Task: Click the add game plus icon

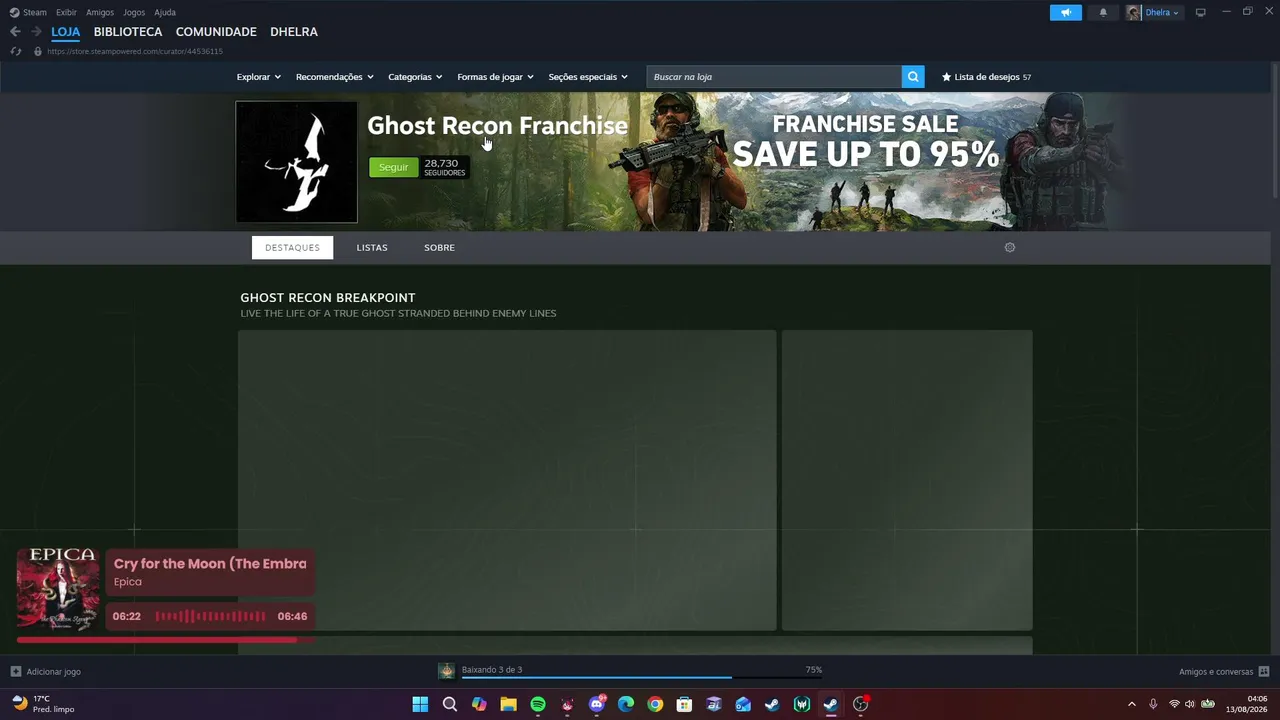Action: (16, 672)
